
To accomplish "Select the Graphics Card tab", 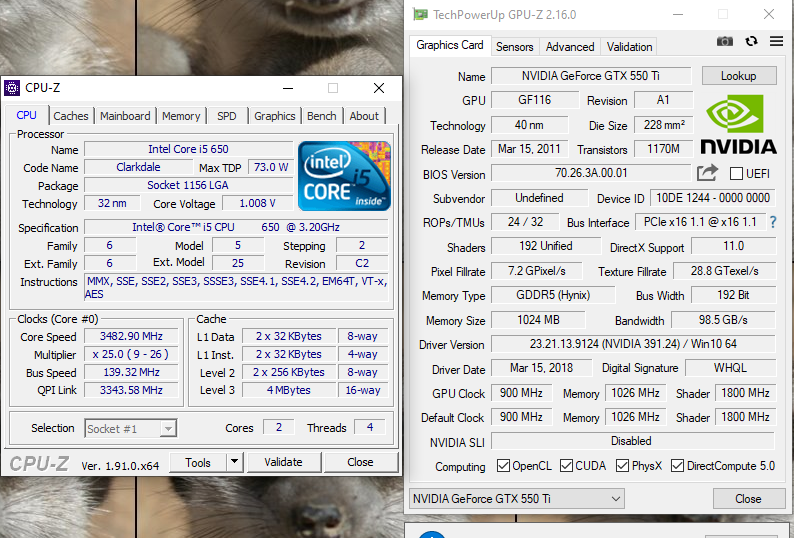I will point(450,45).
